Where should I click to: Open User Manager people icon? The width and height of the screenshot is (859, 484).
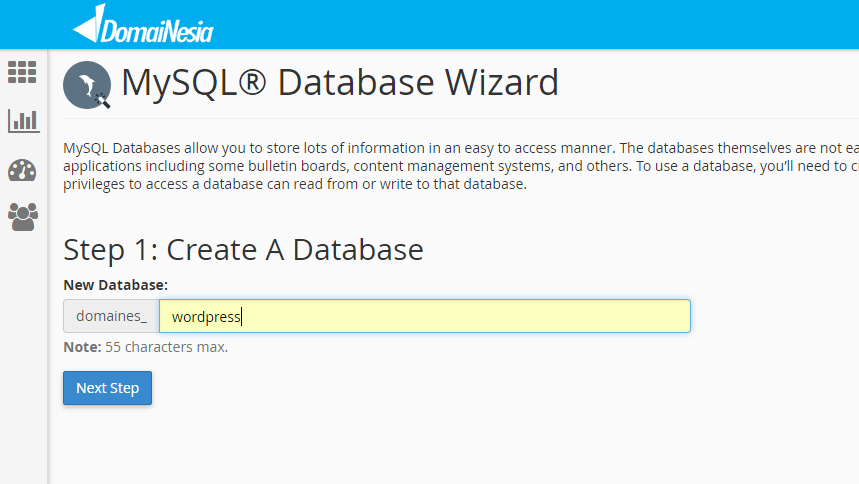(x=23, y=217)
